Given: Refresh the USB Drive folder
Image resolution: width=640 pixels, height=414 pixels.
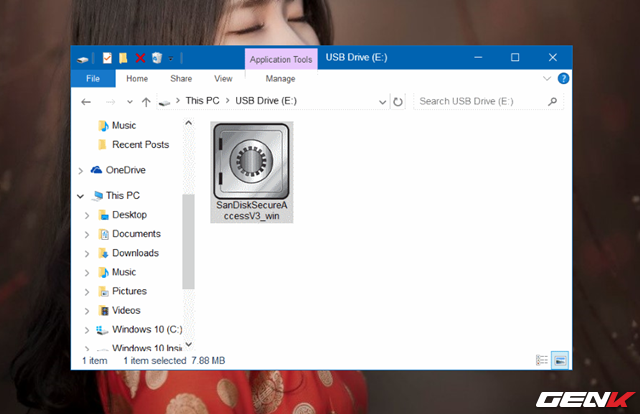Looking at the screenshot, I should tap(398, 102).
